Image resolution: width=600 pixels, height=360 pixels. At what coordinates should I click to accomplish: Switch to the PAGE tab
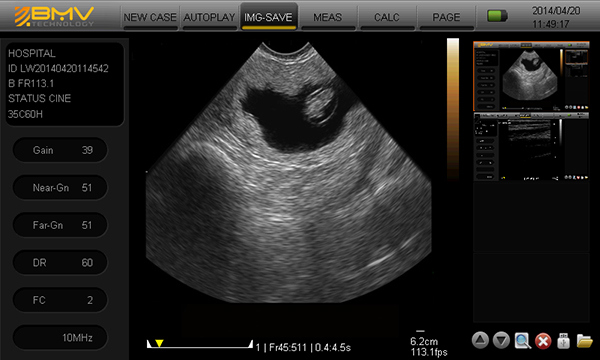pyautogui.click(x=446, y=18)
